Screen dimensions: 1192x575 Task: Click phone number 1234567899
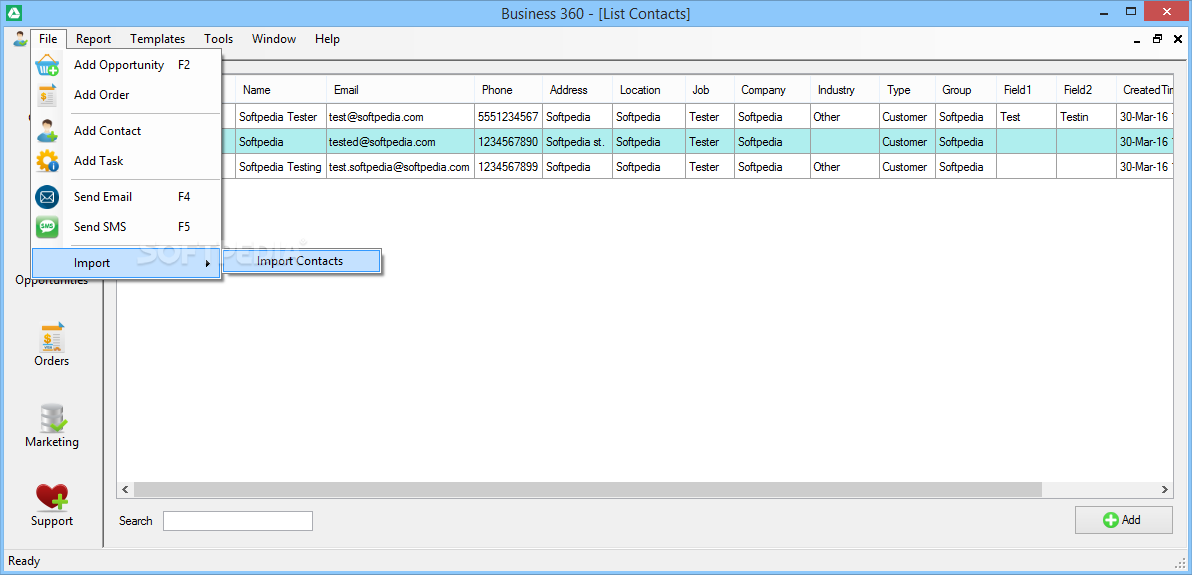click(509, 167)
